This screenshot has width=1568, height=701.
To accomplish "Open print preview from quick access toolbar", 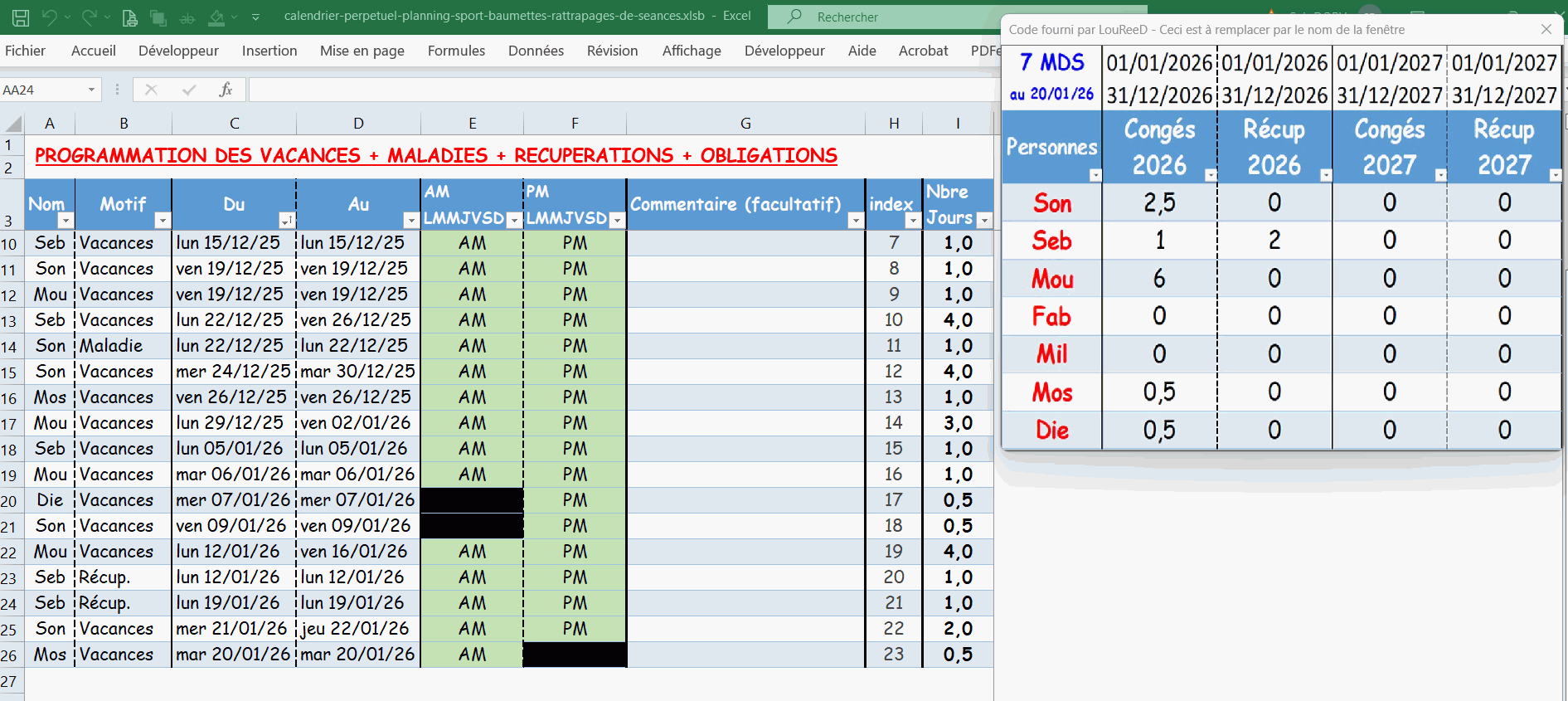I will [x=129, y=17].
